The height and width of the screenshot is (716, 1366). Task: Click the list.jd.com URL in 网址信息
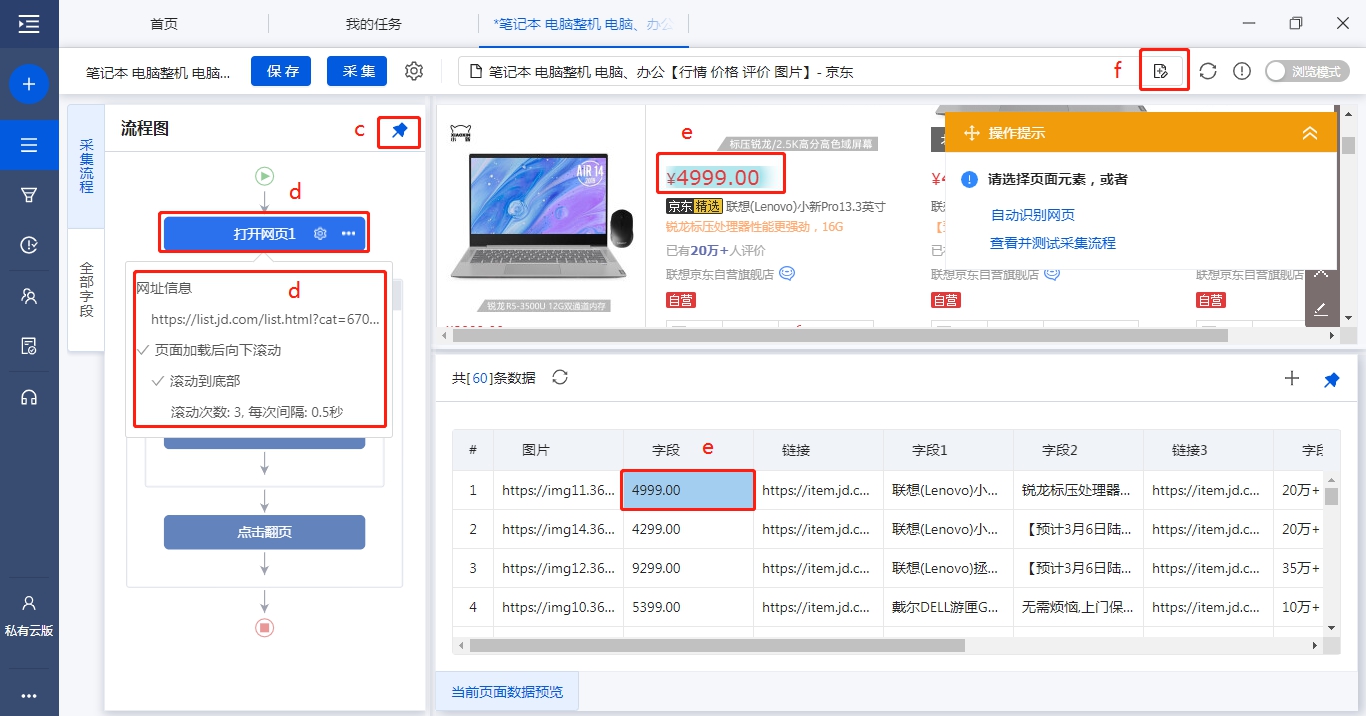click(266, 319)
